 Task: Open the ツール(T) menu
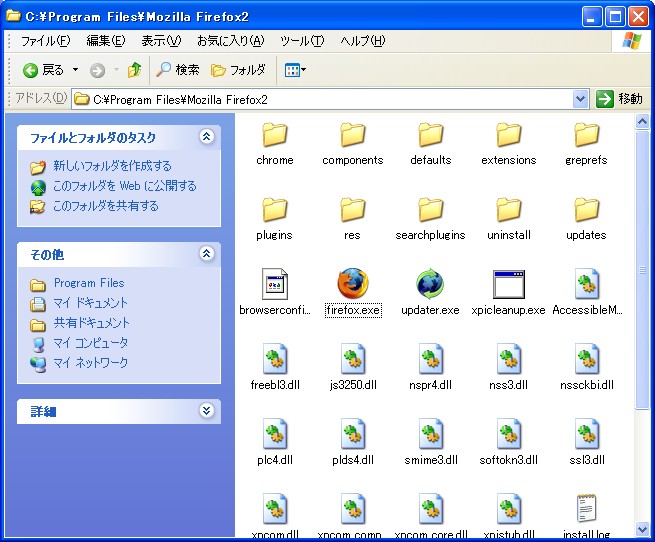click(302, 41)
